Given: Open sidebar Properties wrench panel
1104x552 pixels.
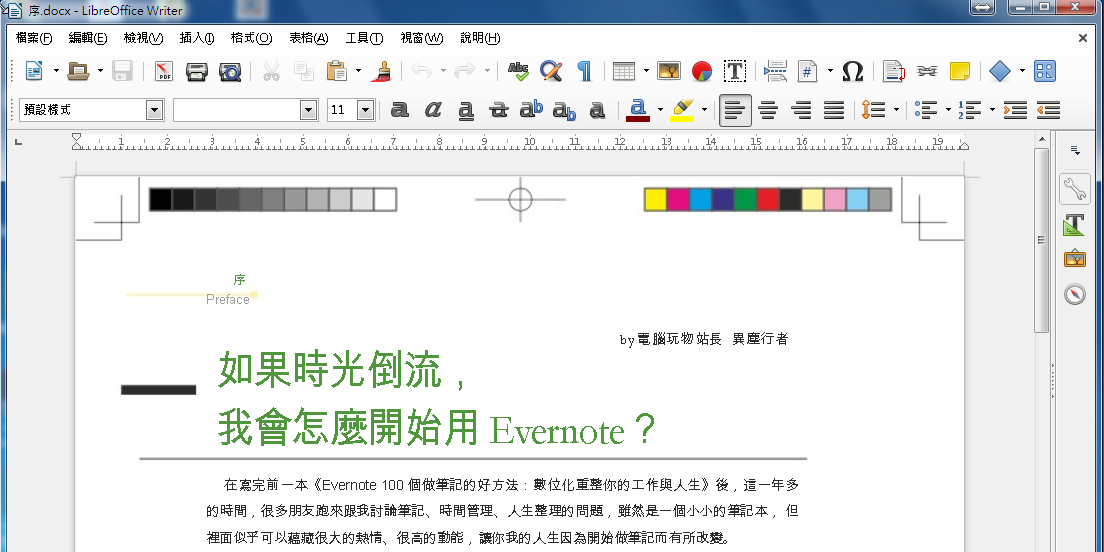Looking at the screenshot, I should pos(1074,189).
